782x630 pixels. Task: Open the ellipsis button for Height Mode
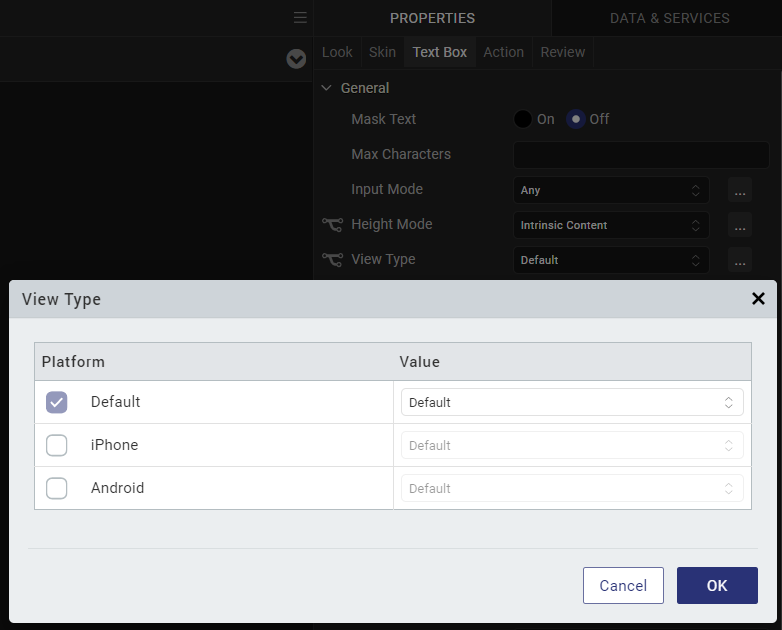pos(740,225)
